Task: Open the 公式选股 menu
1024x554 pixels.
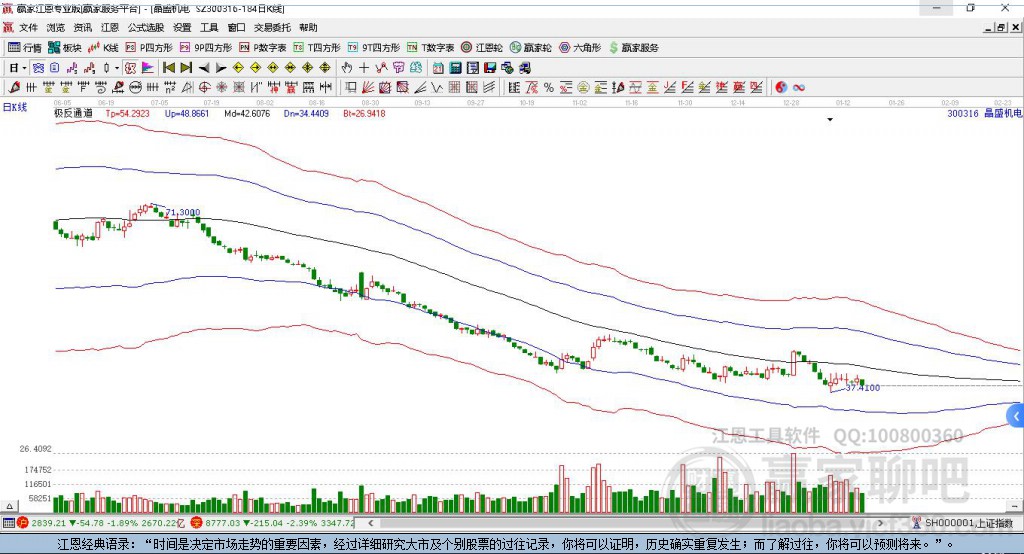Action: (x=146, y=27)
